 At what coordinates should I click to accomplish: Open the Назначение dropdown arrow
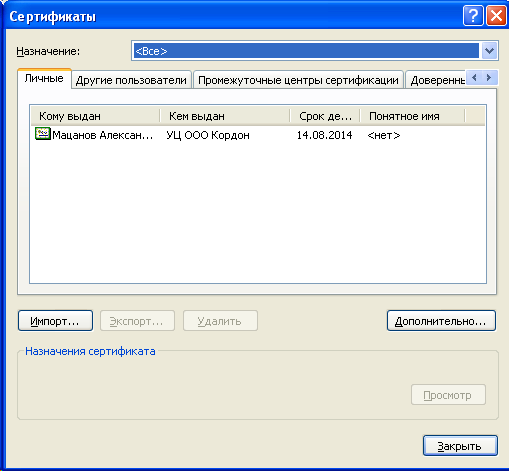(489, 51)
